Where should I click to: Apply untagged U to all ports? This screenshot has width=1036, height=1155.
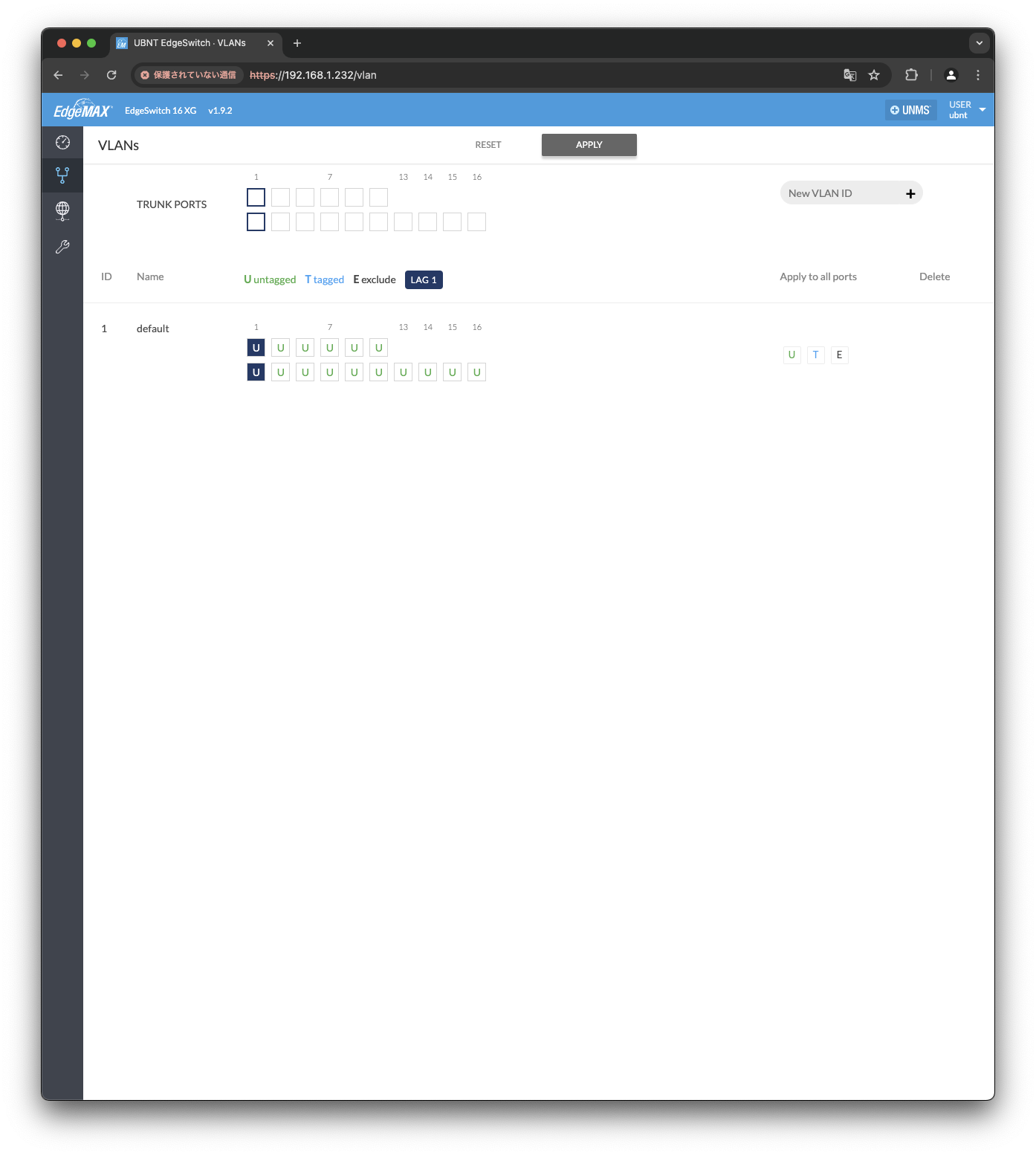[x=791, y=355]
